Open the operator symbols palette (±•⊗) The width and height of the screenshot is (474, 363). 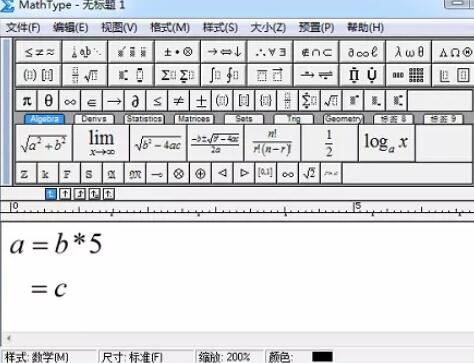pyautogui.click(x=178, y=52)
